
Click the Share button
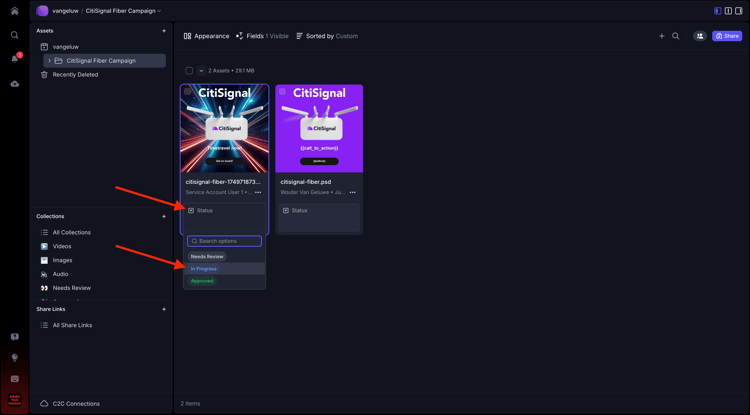pyautogui.click(x=727, y=36)
